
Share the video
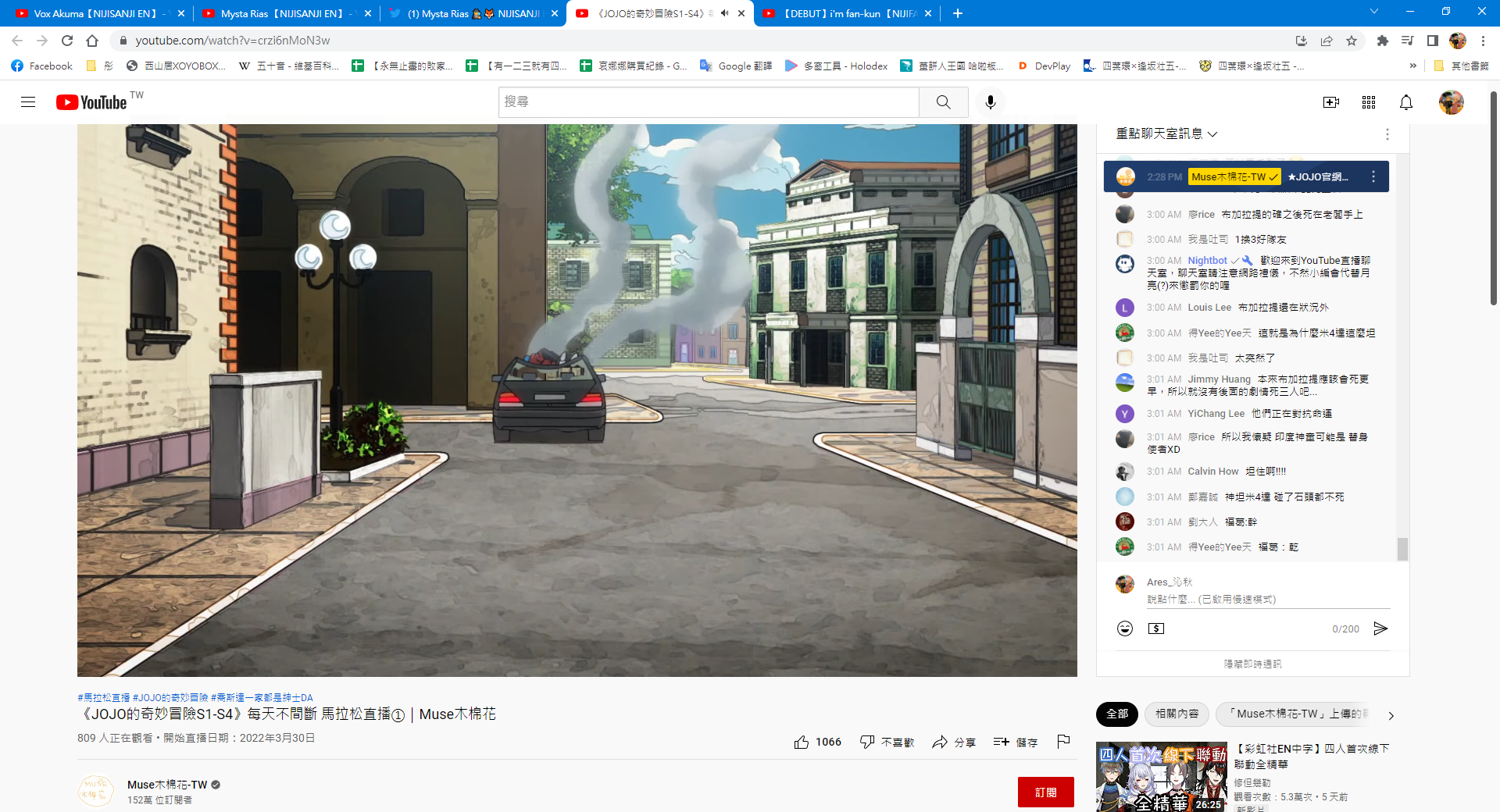tap(954, 742)
